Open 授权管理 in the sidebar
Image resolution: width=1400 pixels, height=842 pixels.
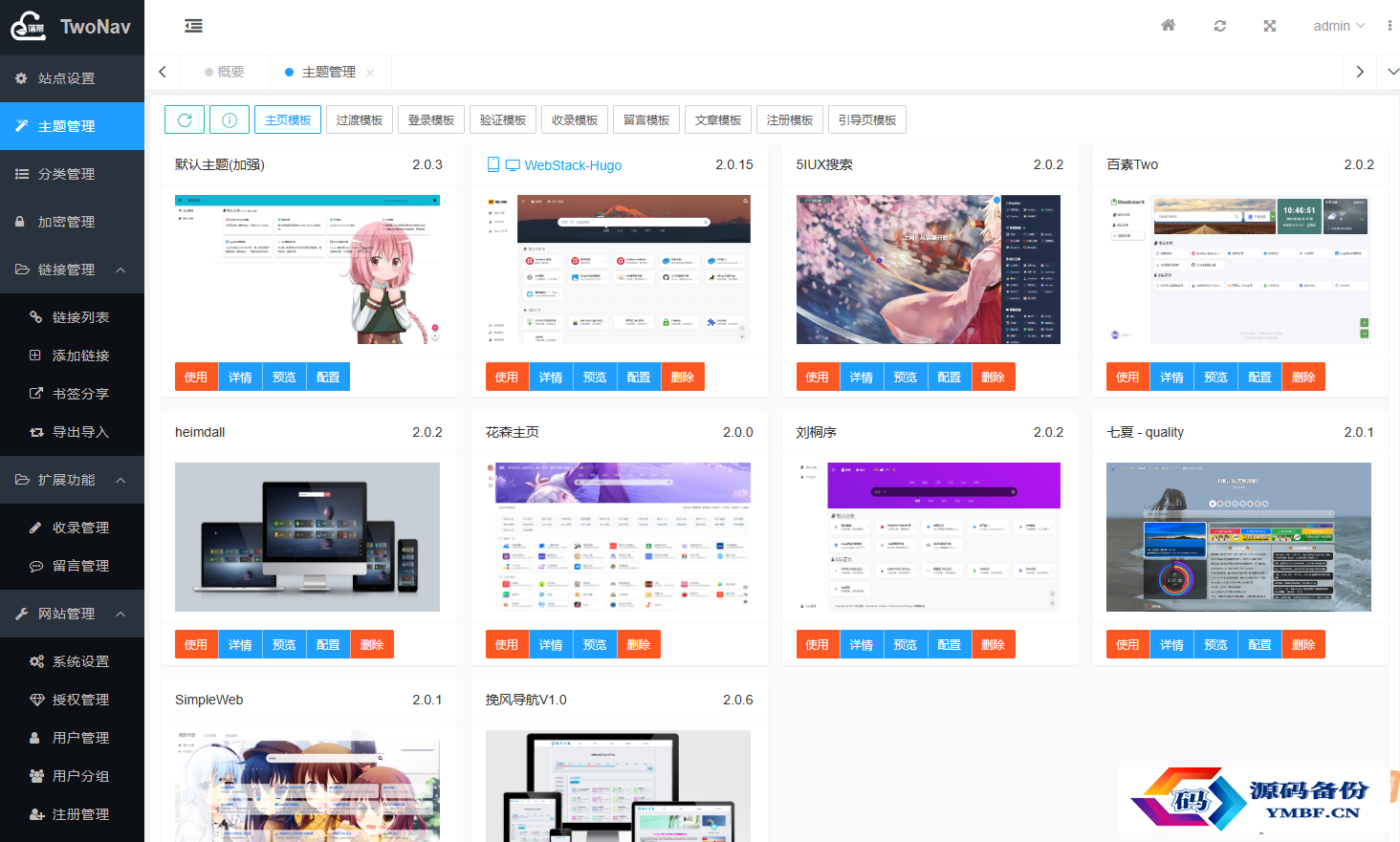point(72,700)
